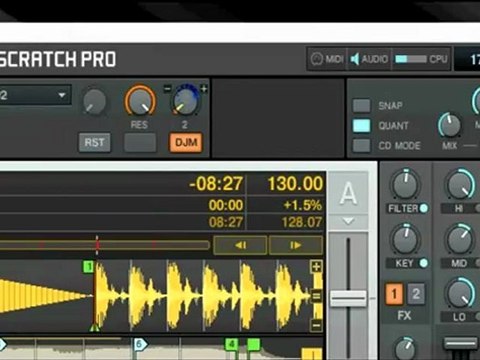This screenshot has height=360, width=480.
Task: Assign FX unit 1 to deck
Action: pyautogui.click(x=394, y=294)
